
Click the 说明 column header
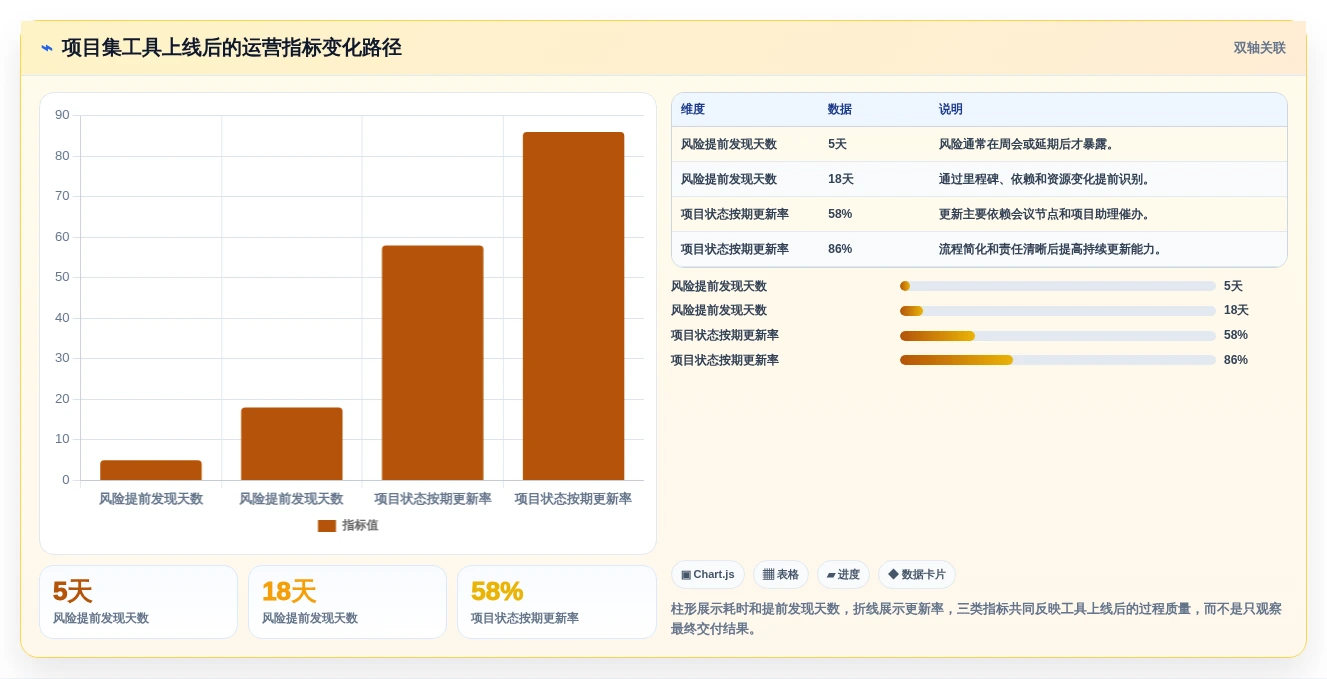[x=951, y=110]
